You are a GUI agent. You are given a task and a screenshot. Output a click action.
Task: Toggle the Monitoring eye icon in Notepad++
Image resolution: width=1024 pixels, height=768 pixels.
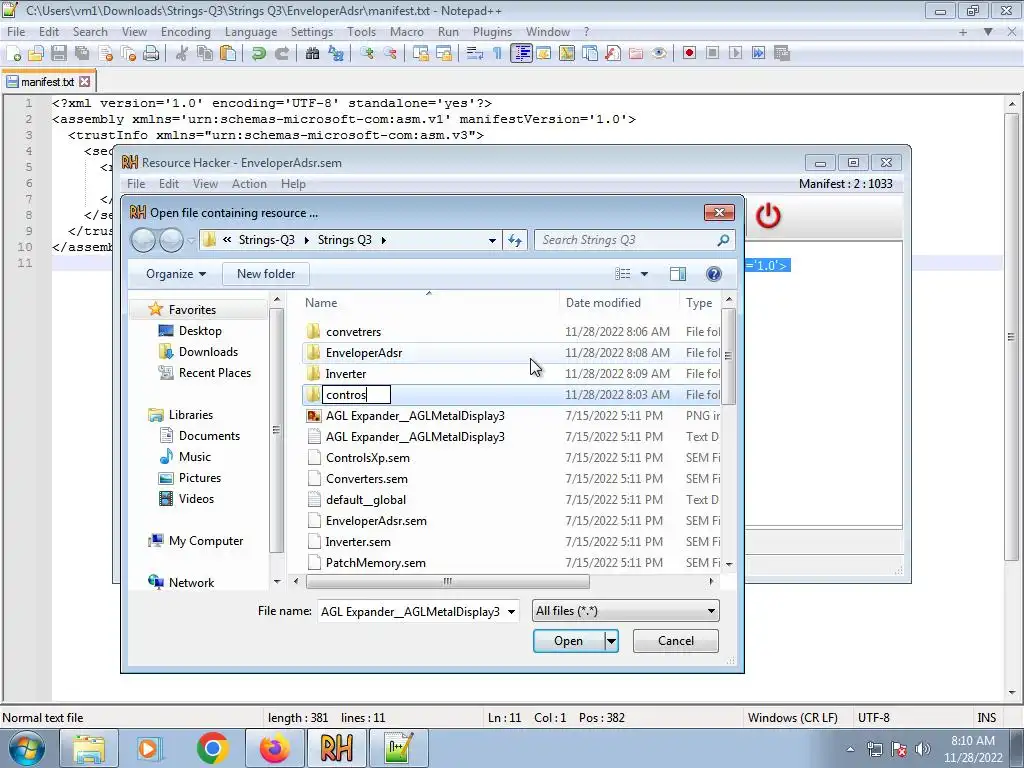coord(659,54)
